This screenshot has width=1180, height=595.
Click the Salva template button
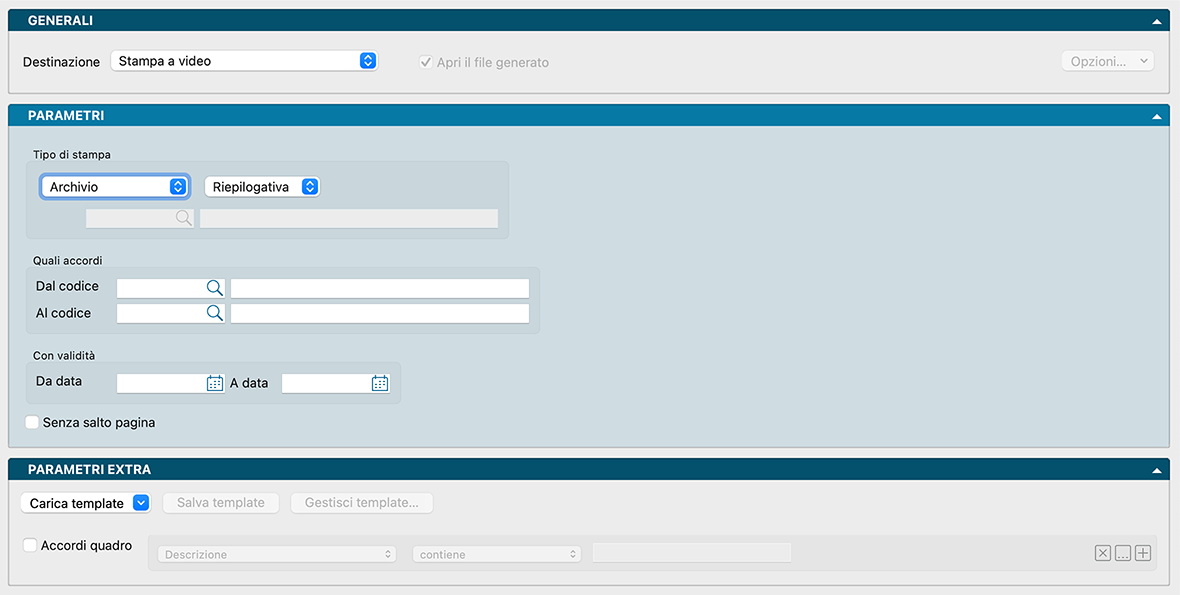tap(221, 503)
